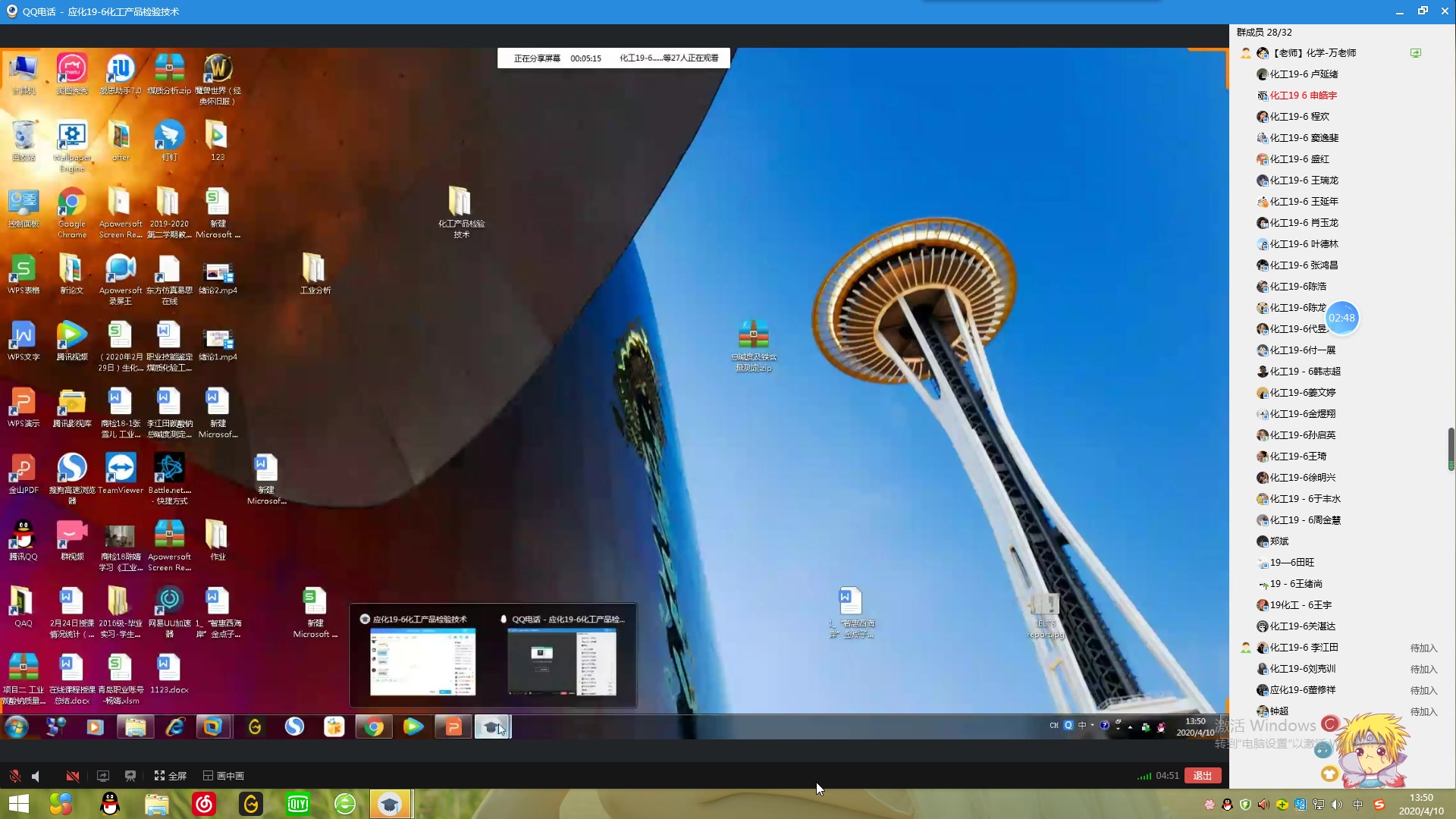Select member 化工19-6王琦

[1291, 457]
